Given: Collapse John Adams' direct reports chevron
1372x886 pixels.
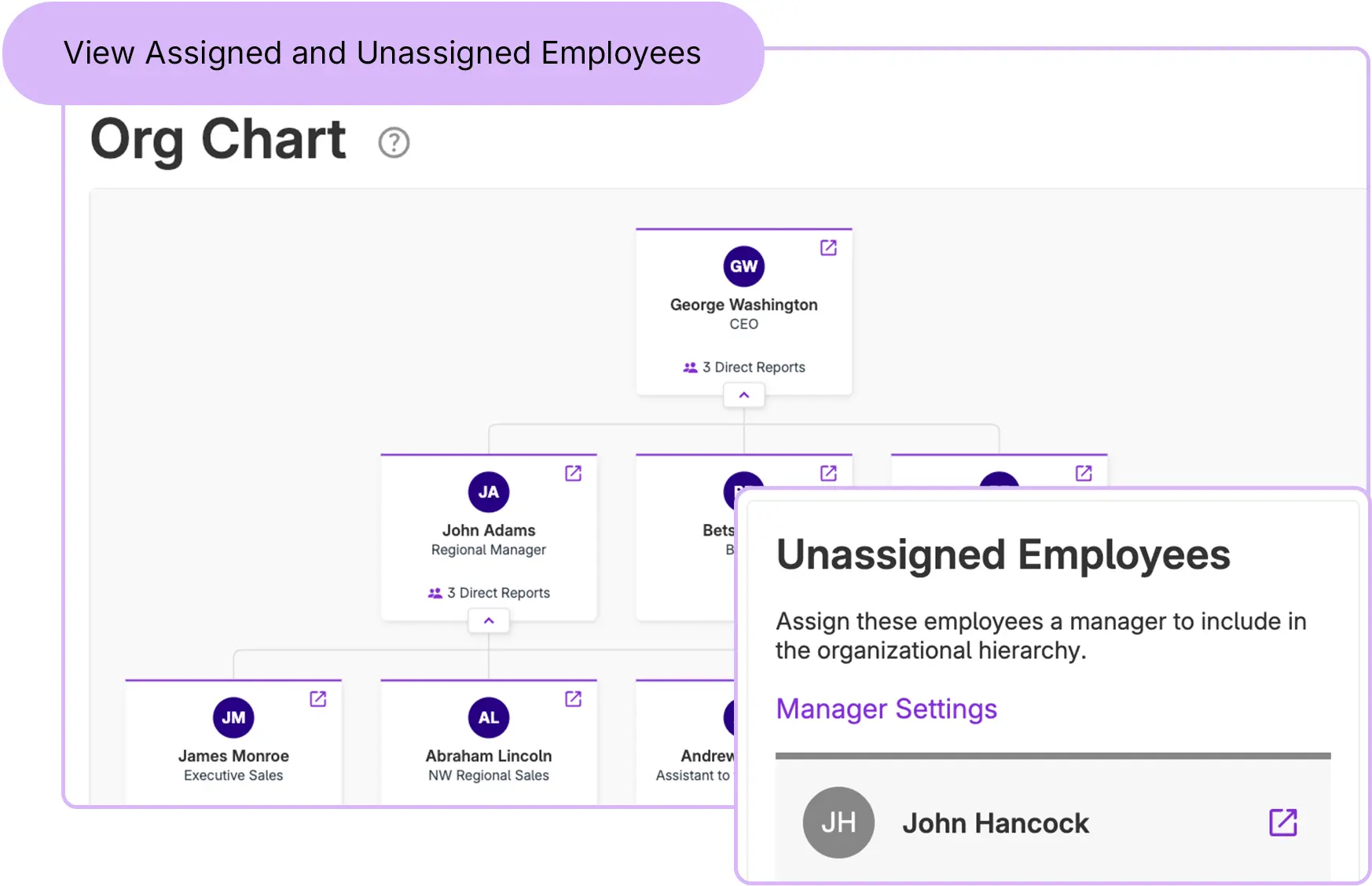Looking at the screenshot, I should click(x=489, y=621).
